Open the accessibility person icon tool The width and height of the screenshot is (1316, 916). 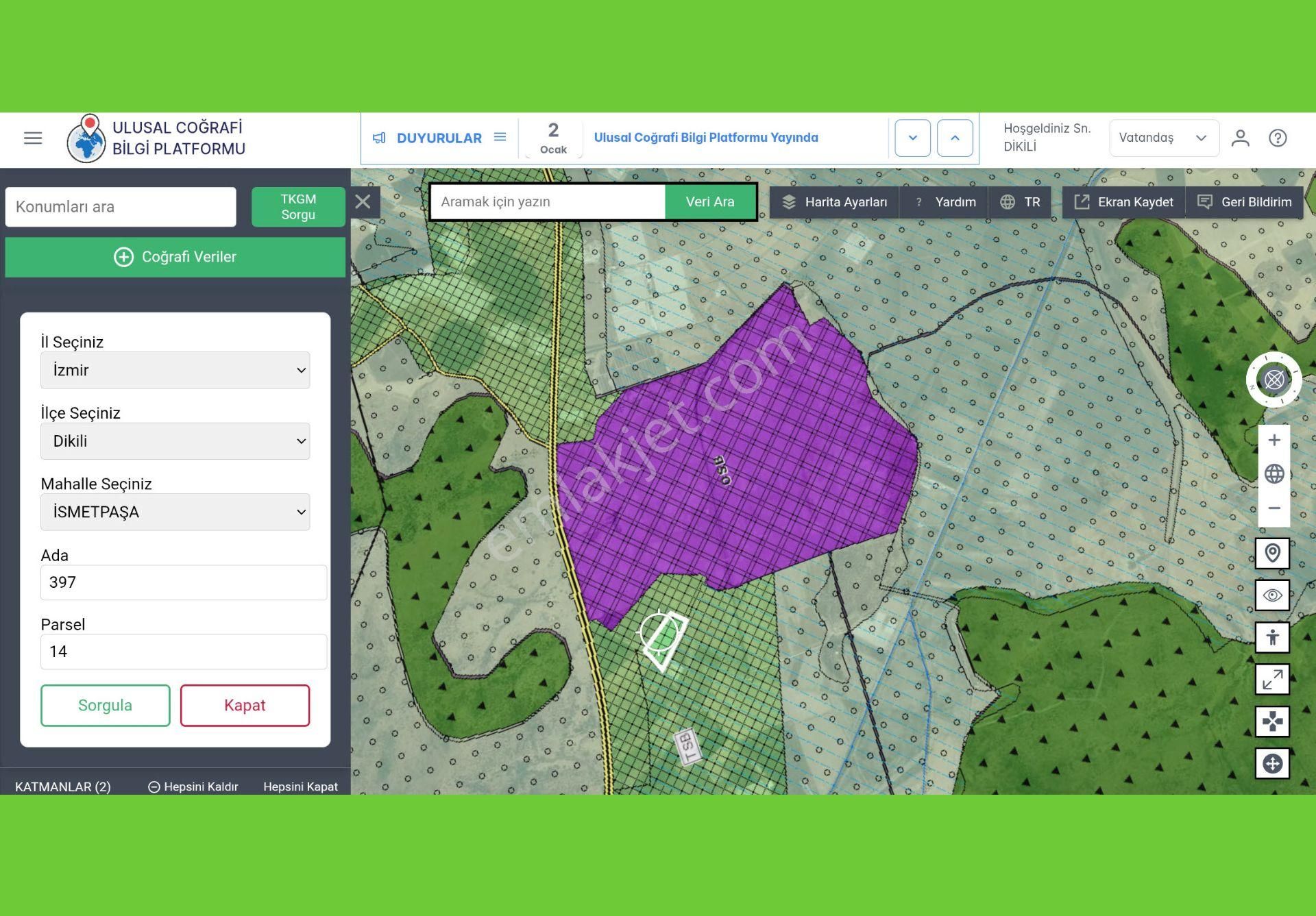(1272, 637)
